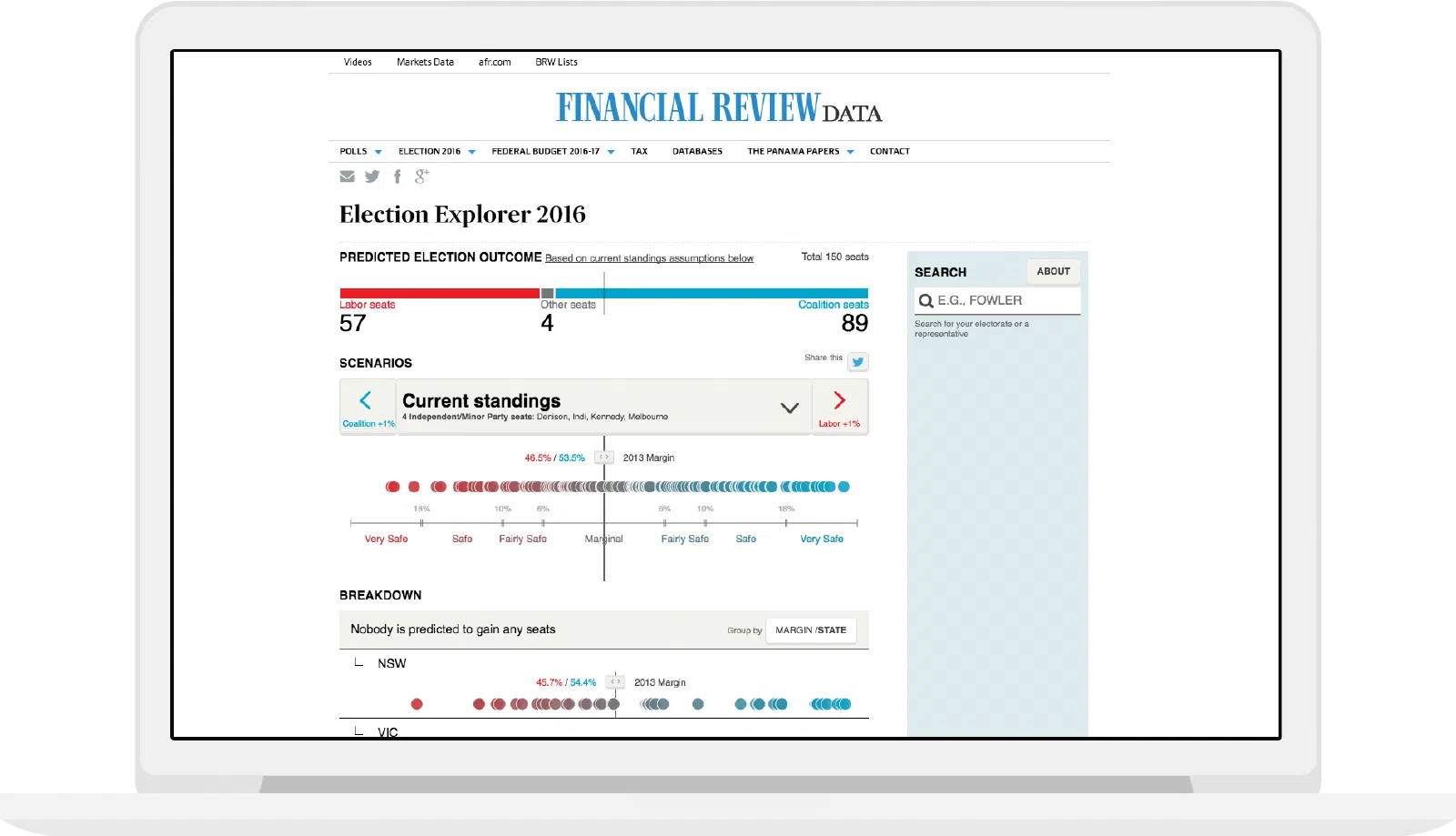Go to next scenario Labor +1%

(x=839, y=407)
